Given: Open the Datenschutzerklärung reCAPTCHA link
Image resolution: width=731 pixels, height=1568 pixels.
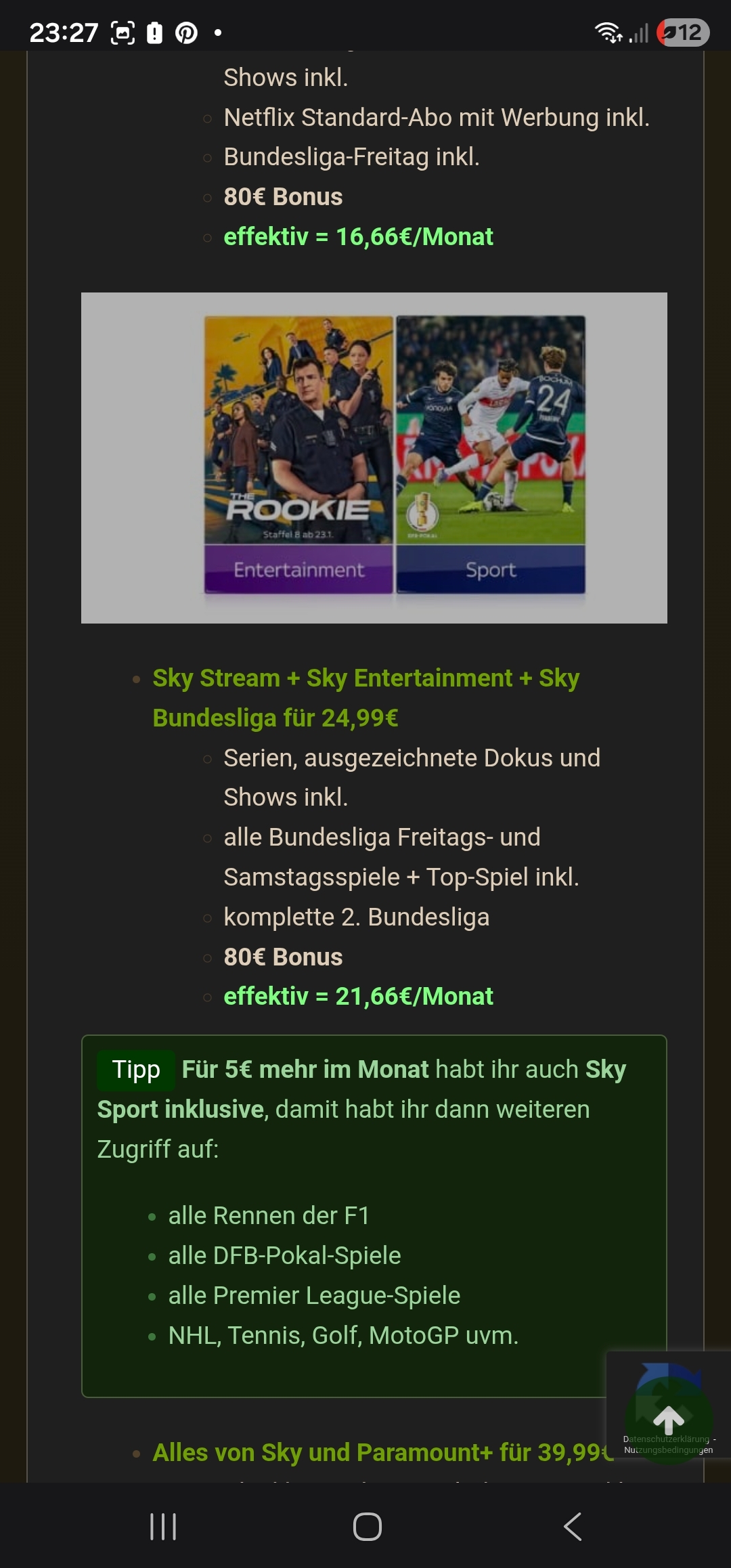Looking at the screenshot, I should (666, 1439).
